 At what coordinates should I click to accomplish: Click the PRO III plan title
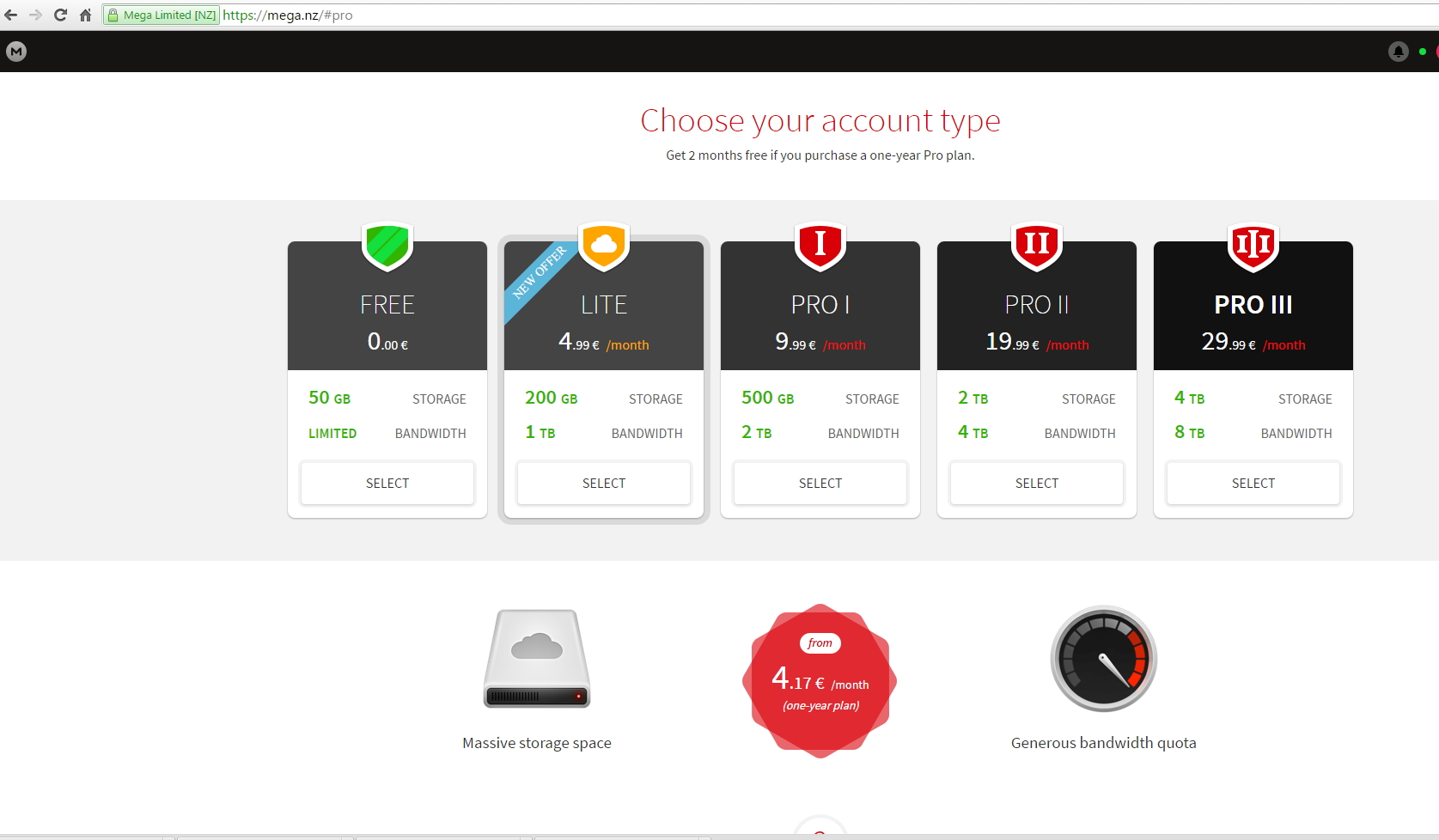(x=1253, y=305)
